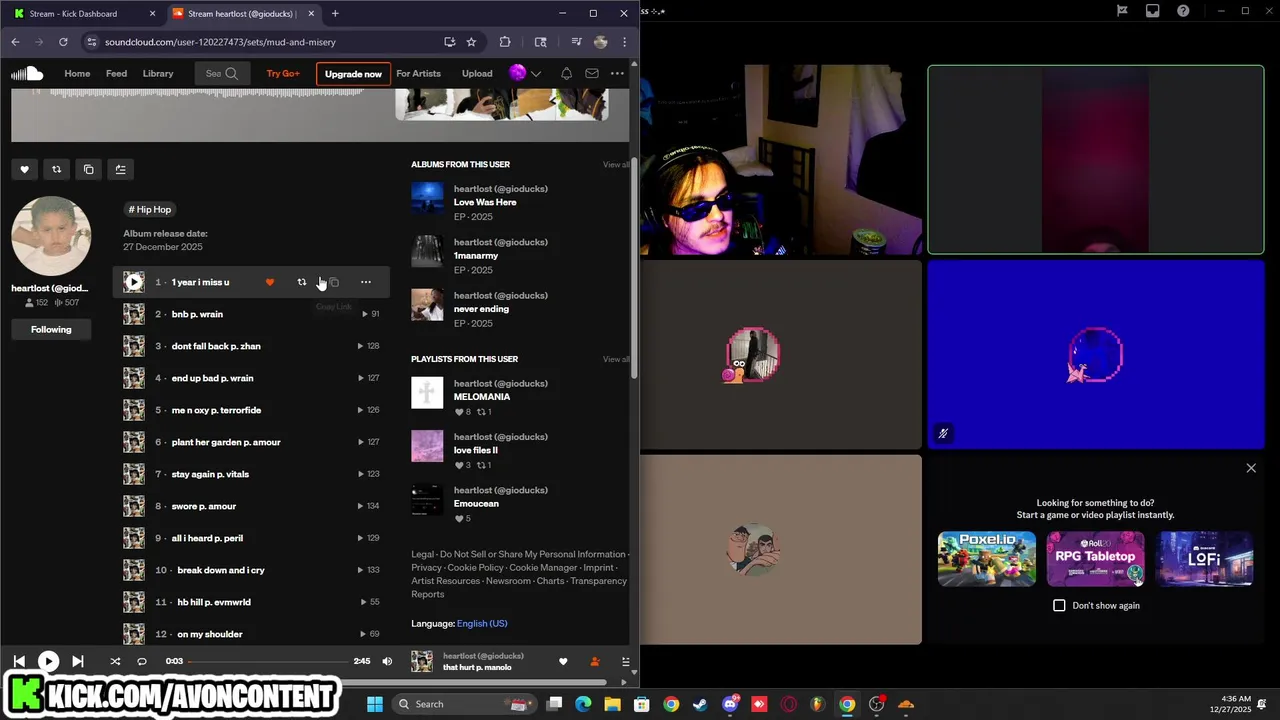Open Steam from the taskbar
1280x720 pixels.
point(700,704)
